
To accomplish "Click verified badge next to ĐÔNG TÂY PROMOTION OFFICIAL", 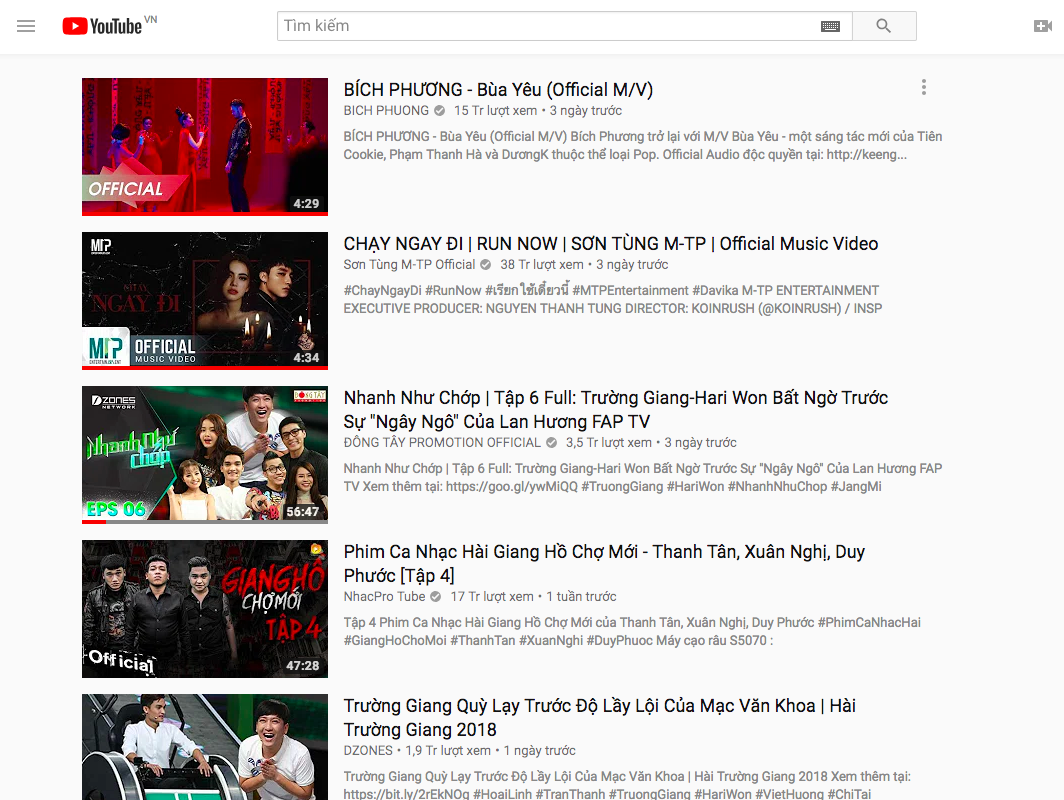I will point(552,442).
